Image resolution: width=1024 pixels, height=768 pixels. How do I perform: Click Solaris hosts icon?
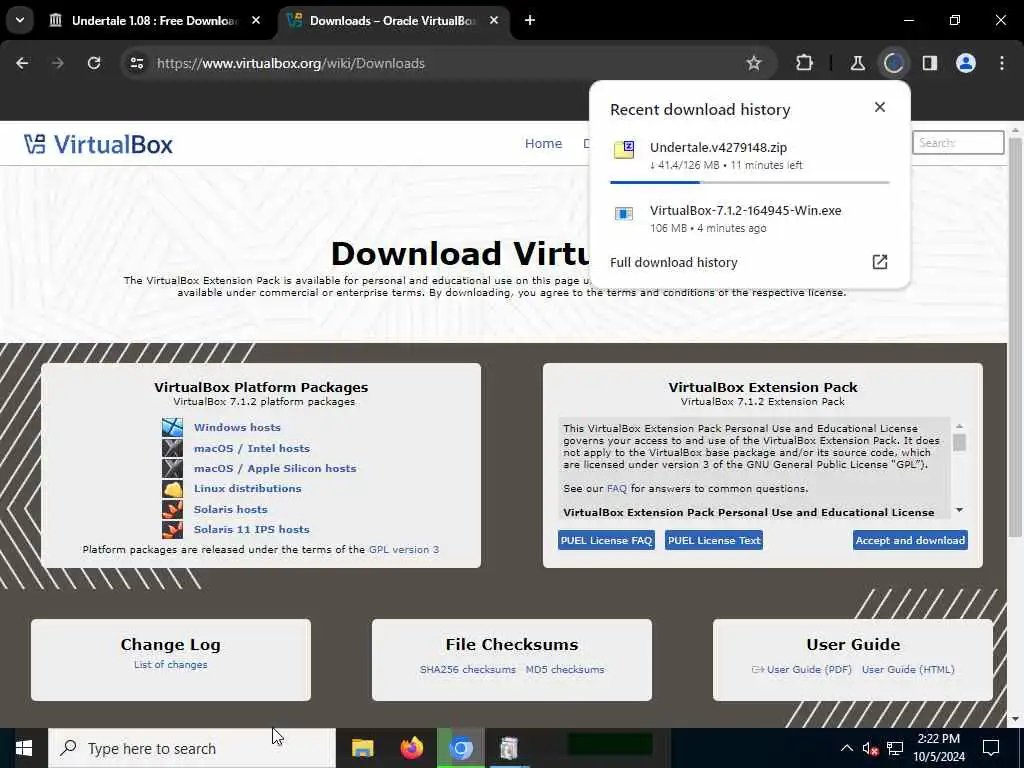coord(172,509)
